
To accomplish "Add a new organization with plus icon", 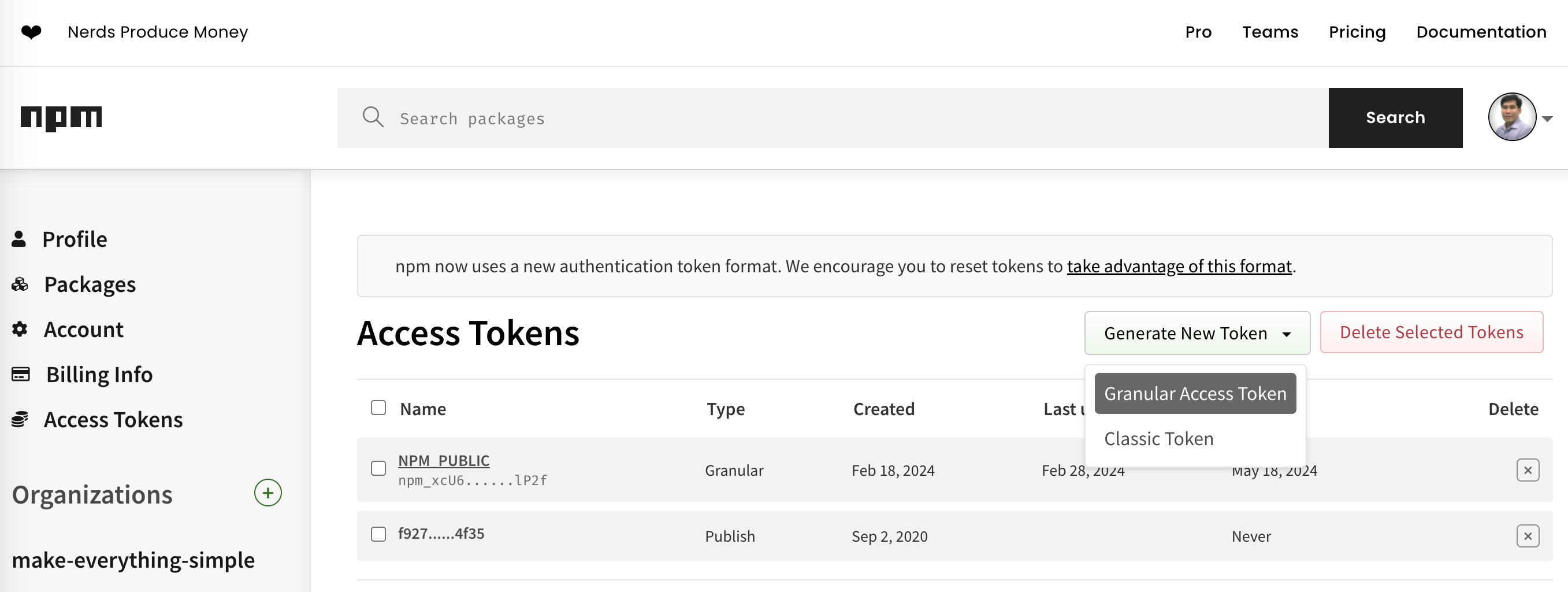I will (x=268, y=493).
